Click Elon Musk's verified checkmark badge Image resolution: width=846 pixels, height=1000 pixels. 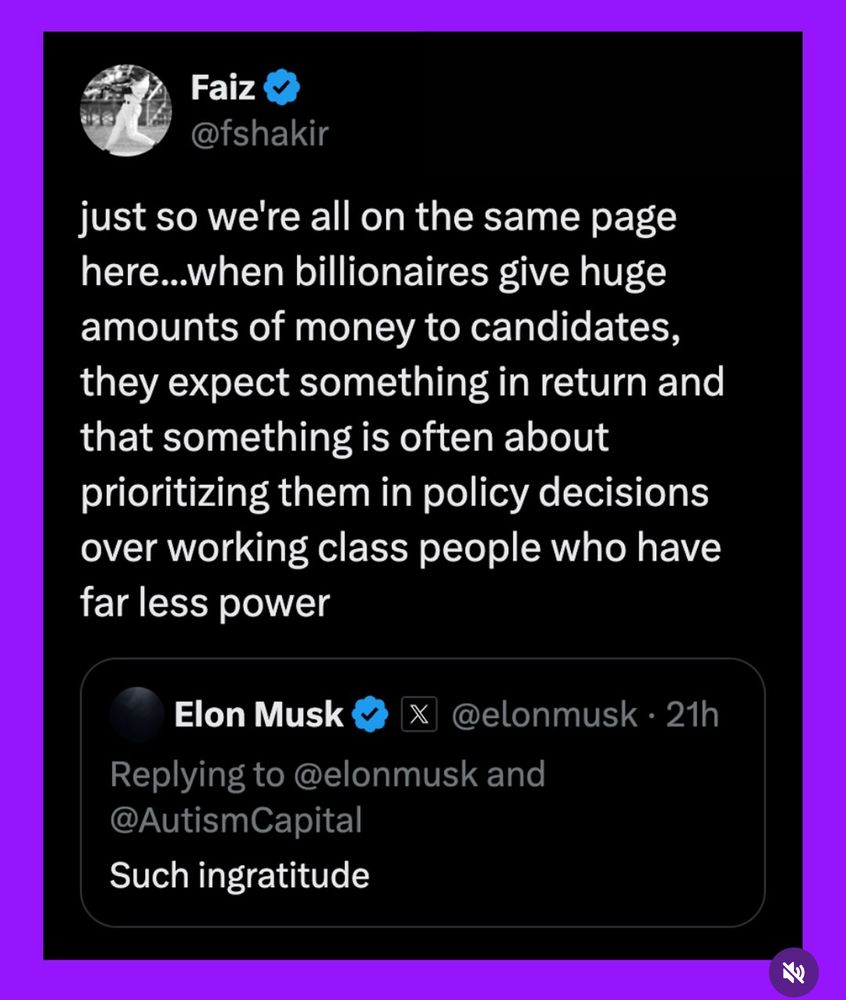[370, 714]
